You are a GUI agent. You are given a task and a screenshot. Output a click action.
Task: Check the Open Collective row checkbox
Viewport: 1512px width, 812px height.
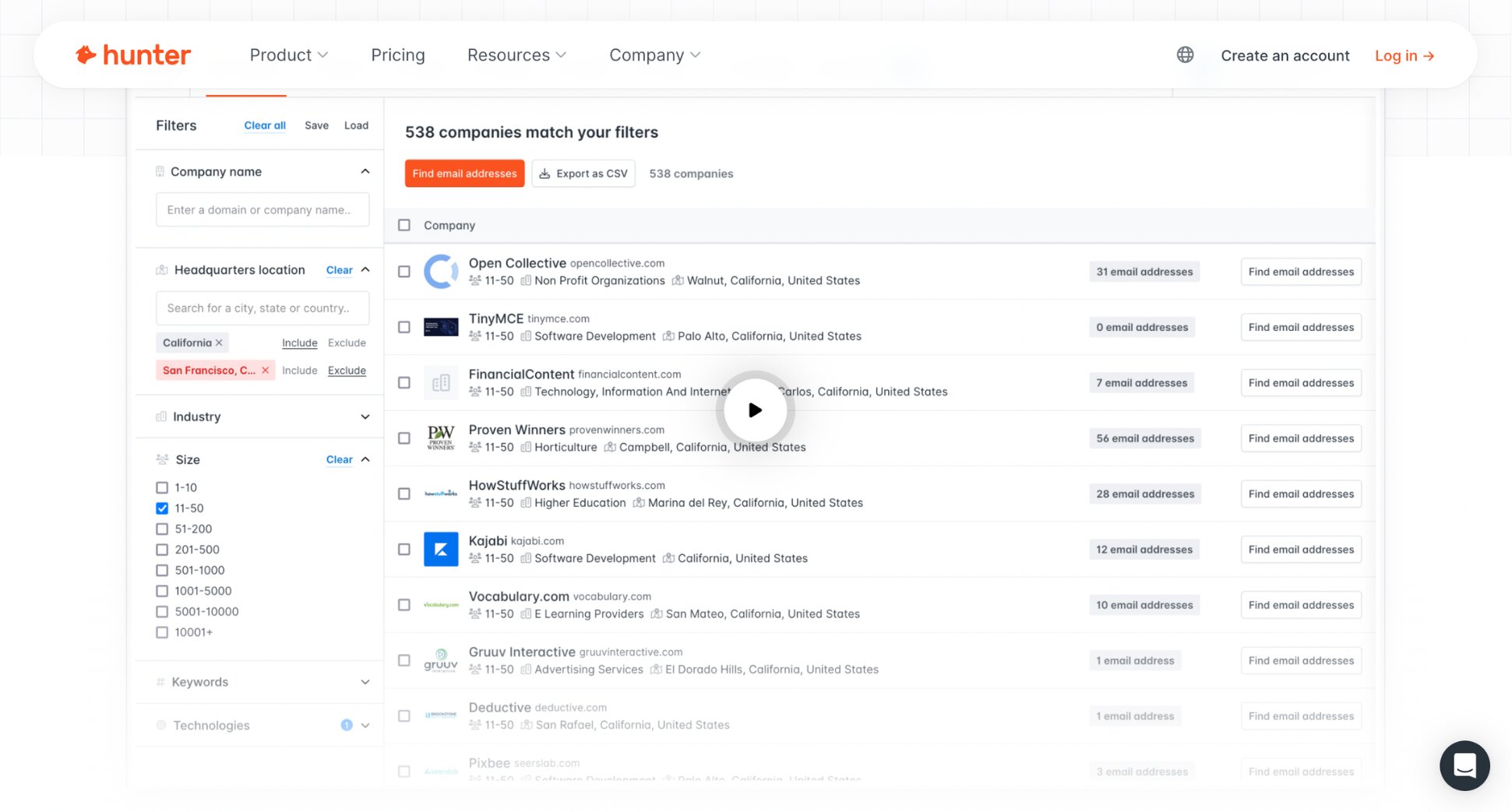pos(404,272)
